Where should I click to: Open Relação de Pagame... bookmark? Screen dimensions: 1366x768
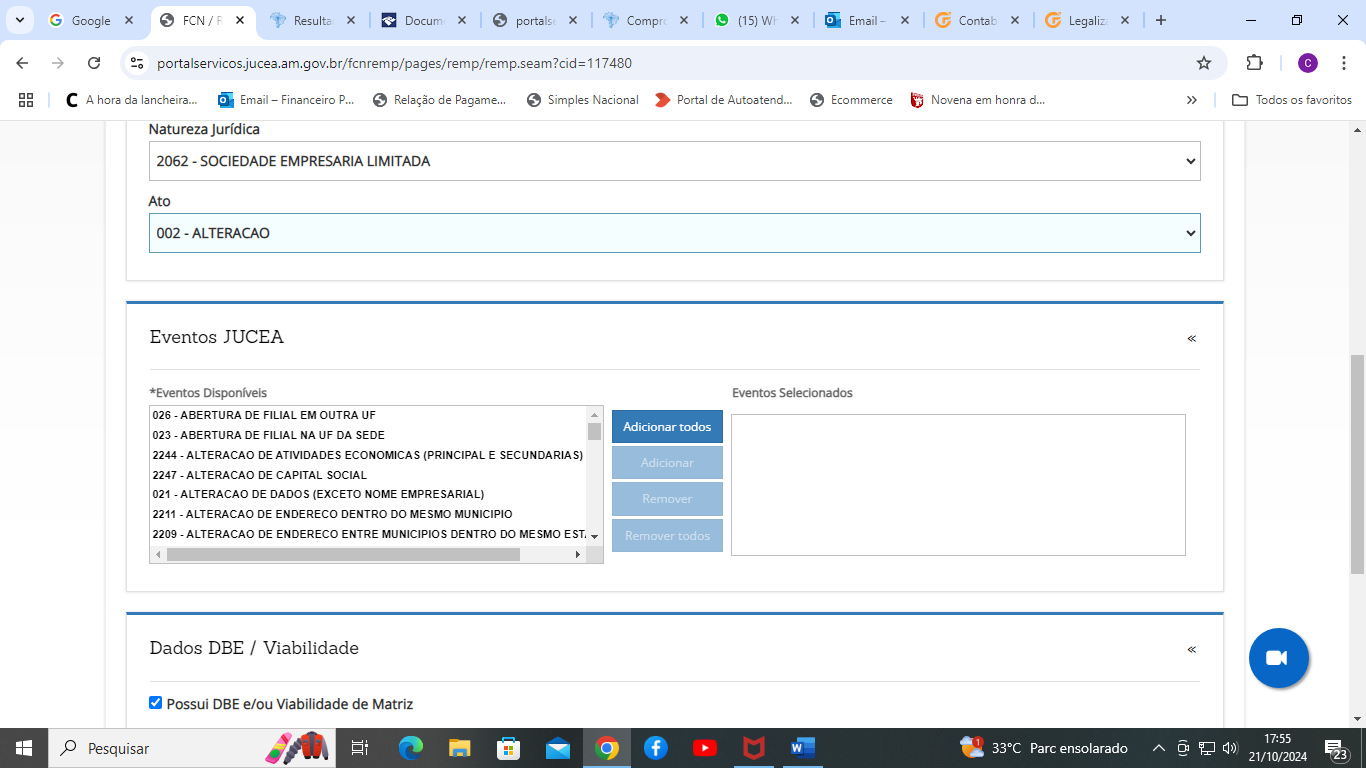(x=439, y=100)
